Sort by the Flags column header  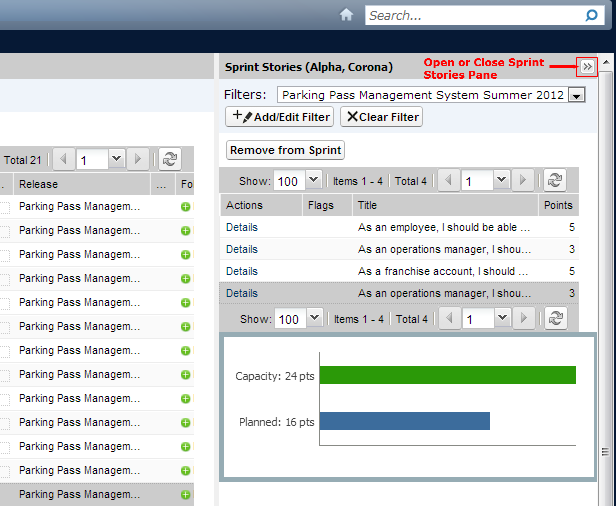pyautogui.click(x=327, y=205)
